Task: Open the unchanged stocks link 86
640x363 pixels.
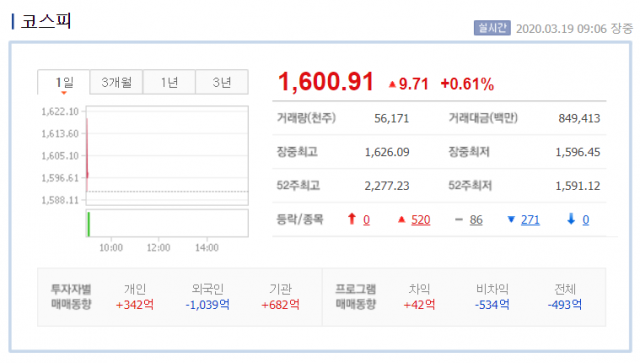Action: coord(476,220)
